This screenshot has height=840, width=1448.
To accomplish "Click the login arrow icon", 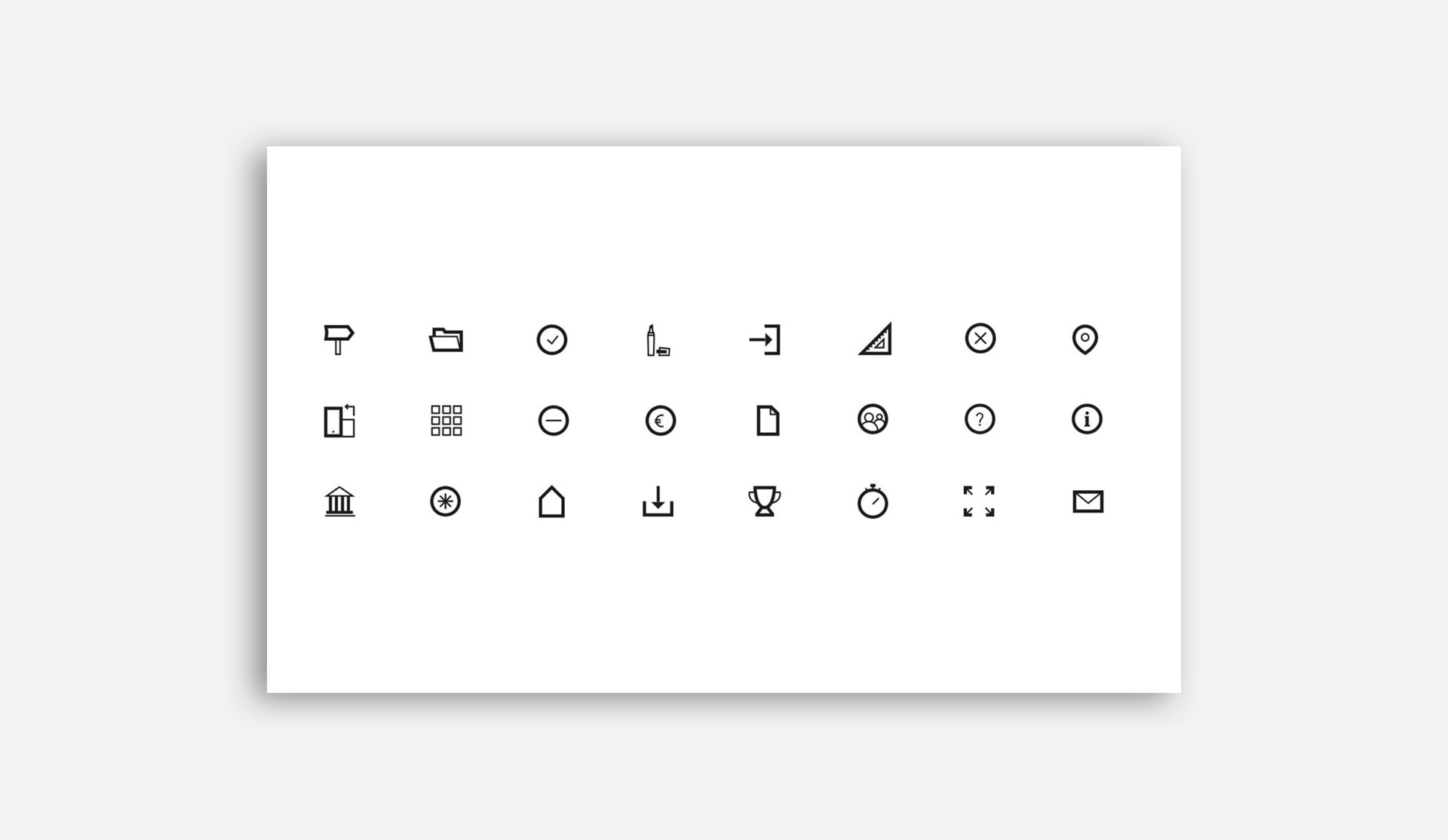I will coord(765,339).
